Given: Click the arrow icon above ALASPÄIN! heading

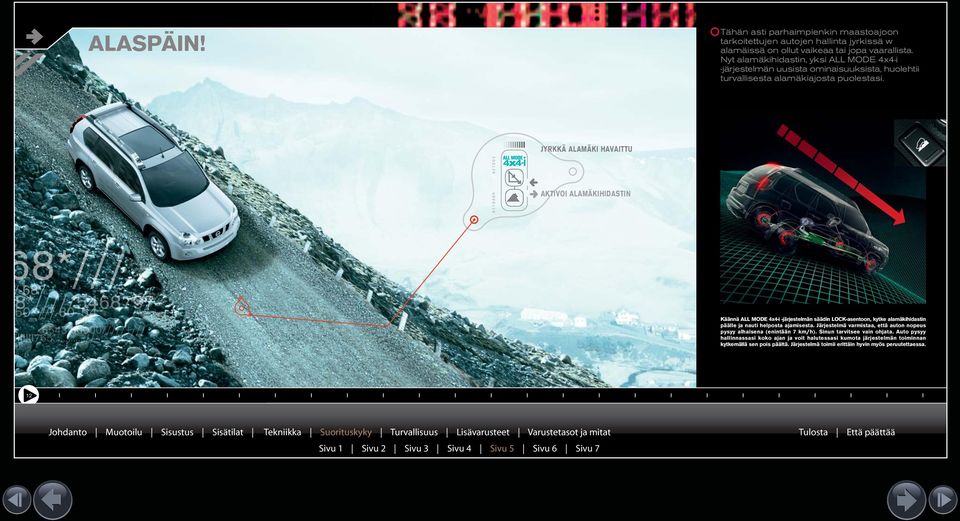Looking at the screenshot, I should coord(34,37).
